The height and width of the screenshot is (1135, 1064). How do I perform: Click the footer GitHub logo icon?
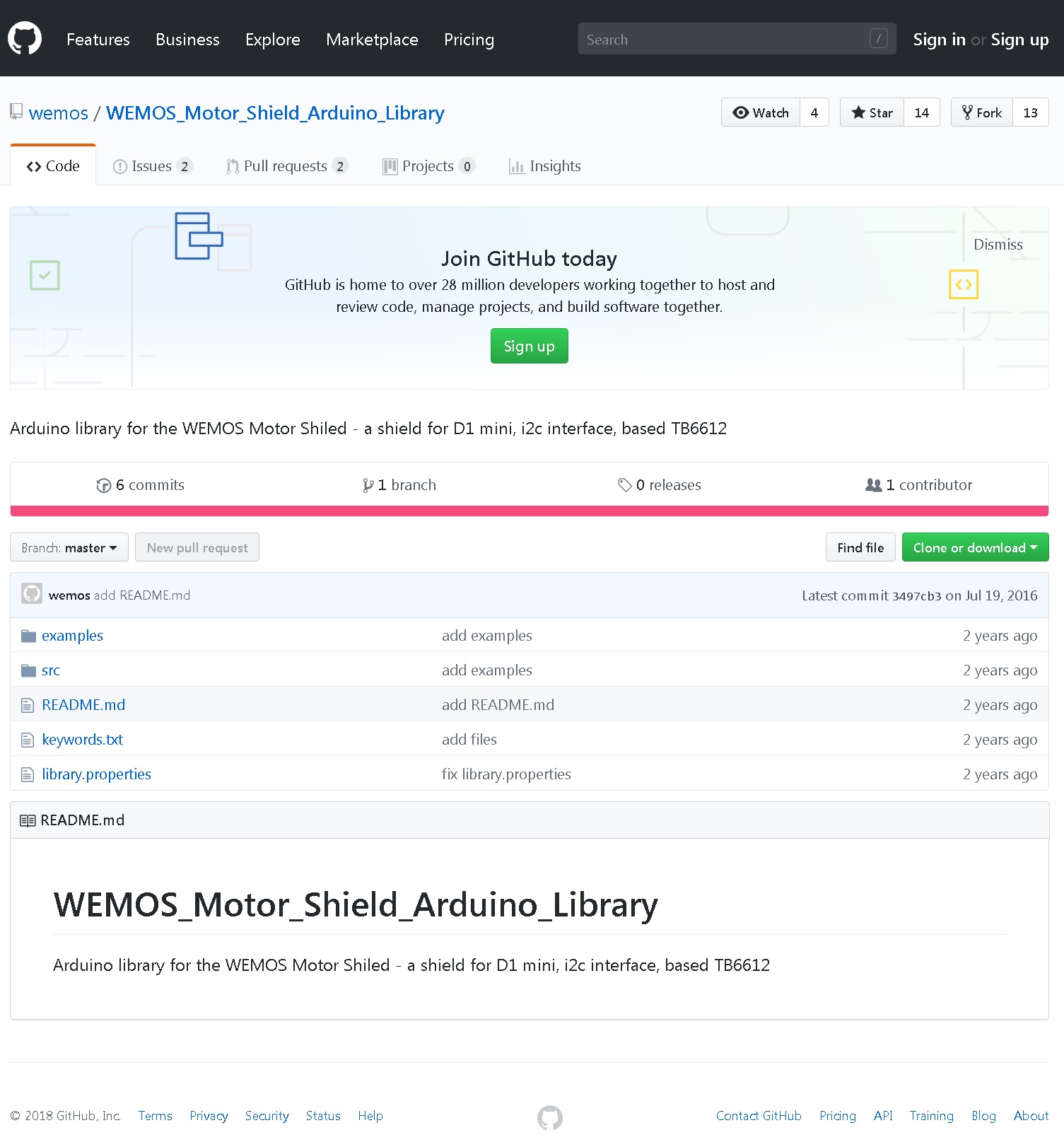point(550,1117)
